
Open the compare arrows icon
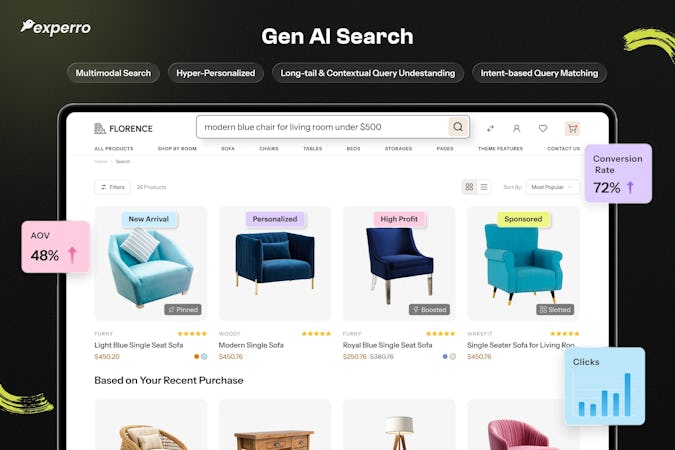click(490, 128)
